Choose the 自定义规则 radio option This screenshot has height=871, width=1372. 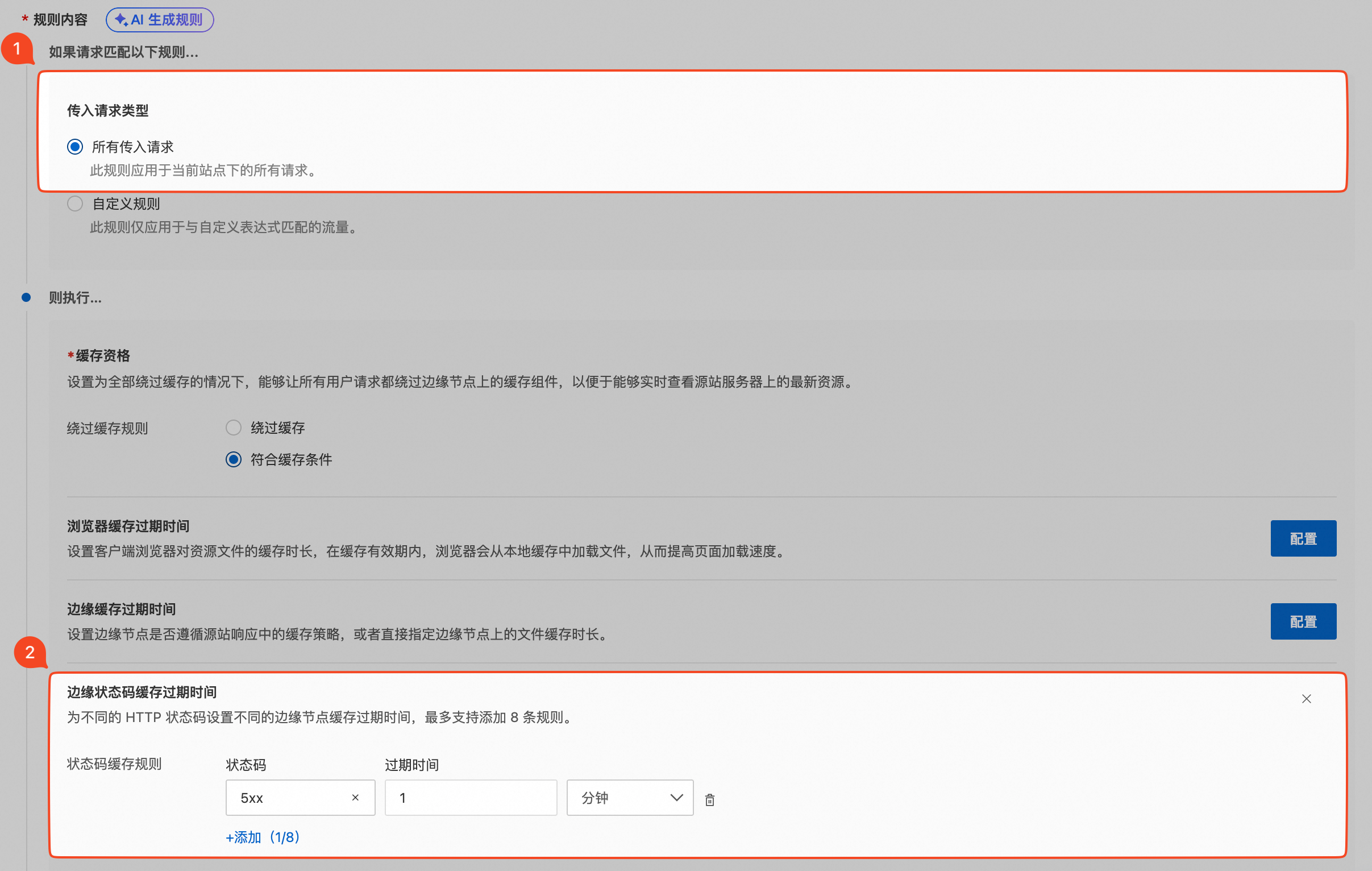(x=75, y=204)
